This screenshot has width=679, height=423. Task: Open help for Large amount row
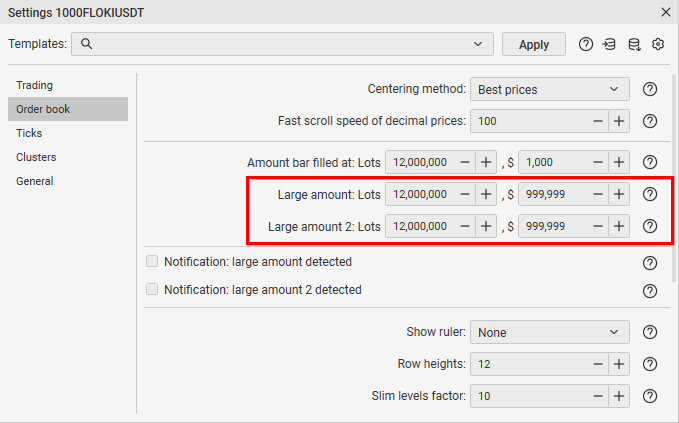click(650, 194)
